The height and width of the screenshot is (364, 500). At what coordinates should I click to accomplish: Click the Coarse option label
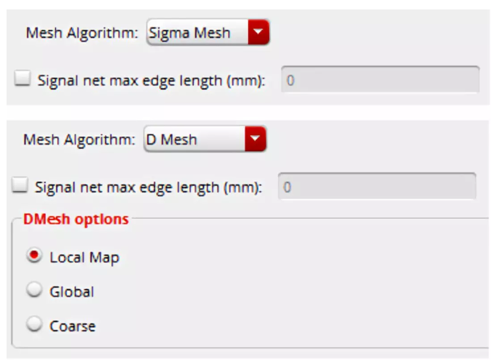point(72,326)
